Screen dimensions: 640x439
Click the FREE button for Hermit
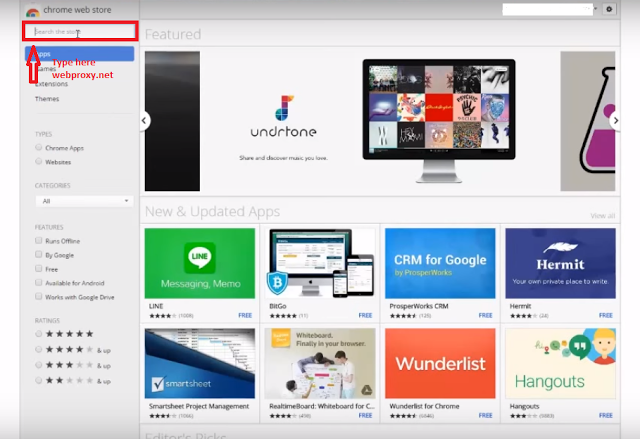point(606,315)
